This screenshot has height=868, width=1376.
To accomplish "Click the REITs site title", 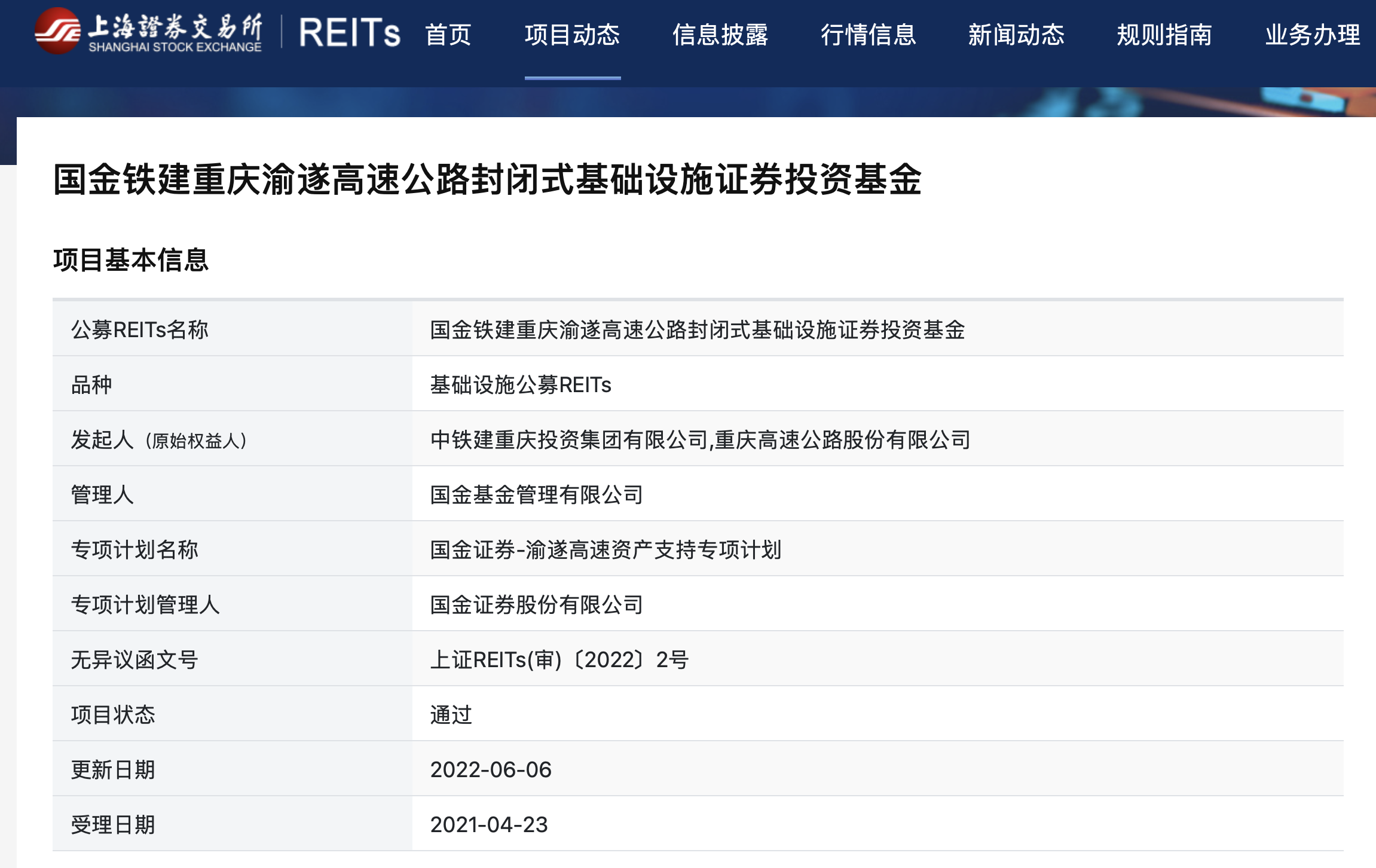I will 349,33.
